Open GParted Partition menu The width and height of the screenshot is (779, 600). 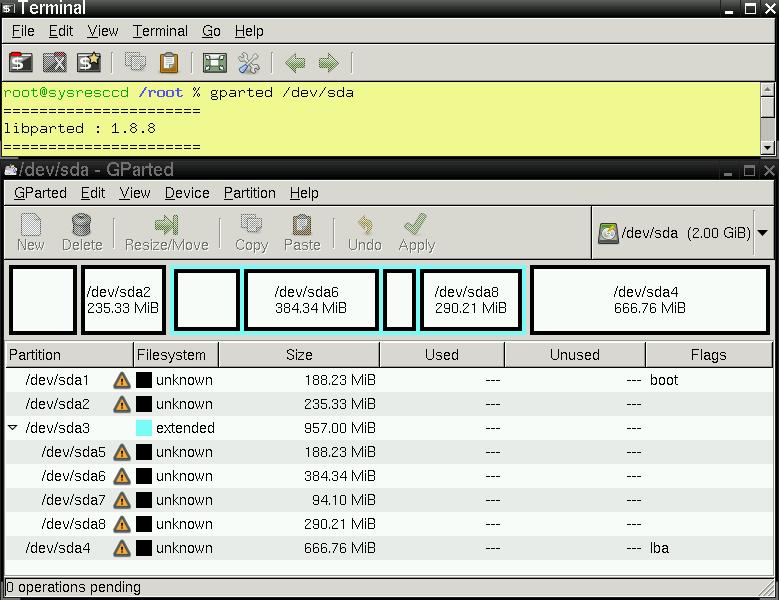(249, 193)
